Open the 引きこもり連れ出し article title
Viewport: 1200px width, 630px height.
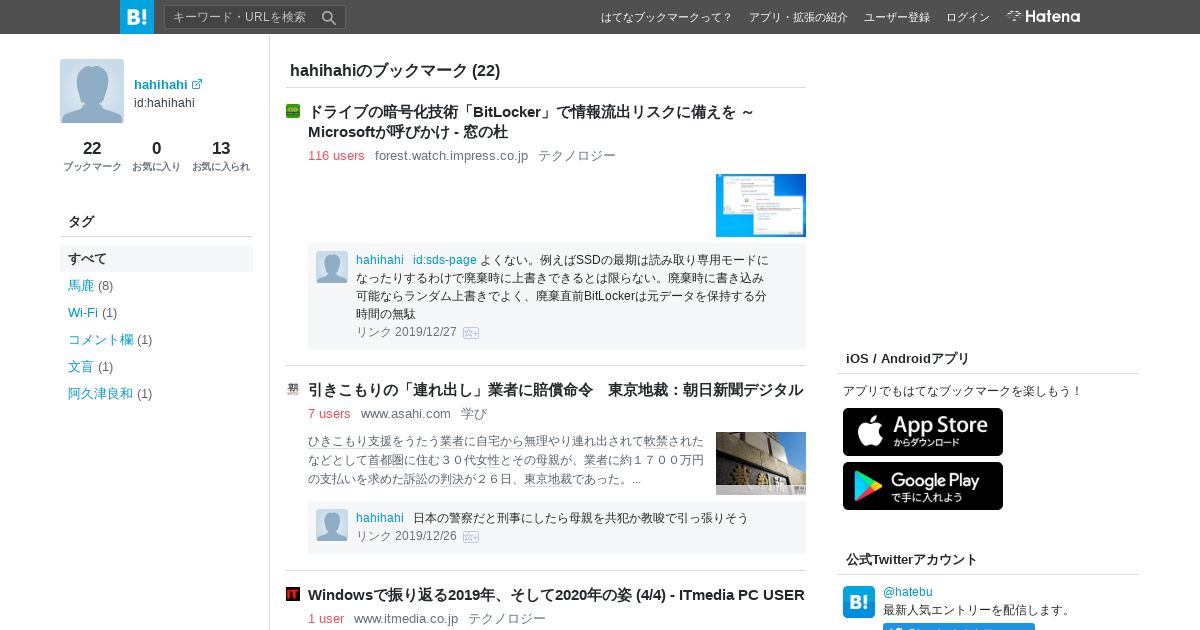[x=555, y=390]
